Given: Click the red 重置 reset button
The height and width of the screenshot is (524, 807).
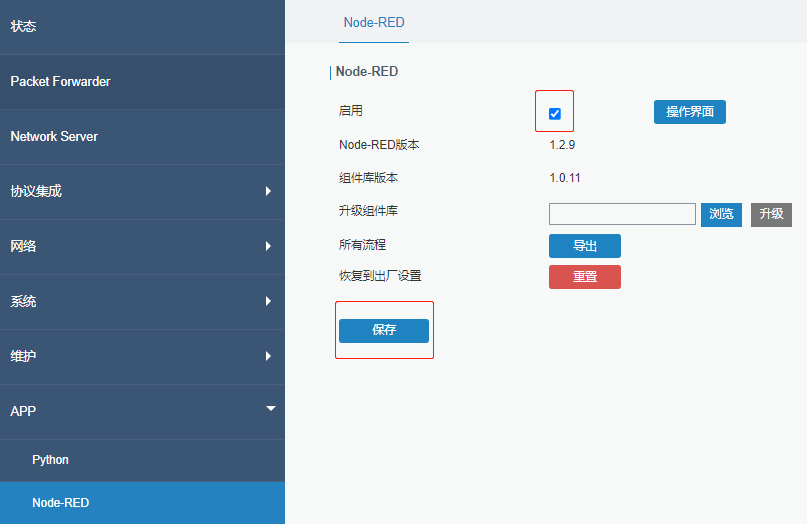Looking at the screenshot, I should 585,277.
